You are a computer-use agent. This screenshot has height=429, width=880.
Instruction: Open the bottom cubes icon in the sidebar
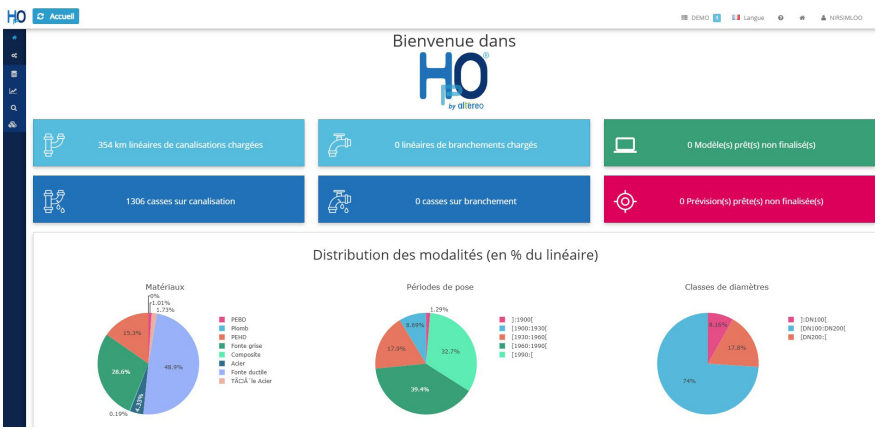coord(14,125)
